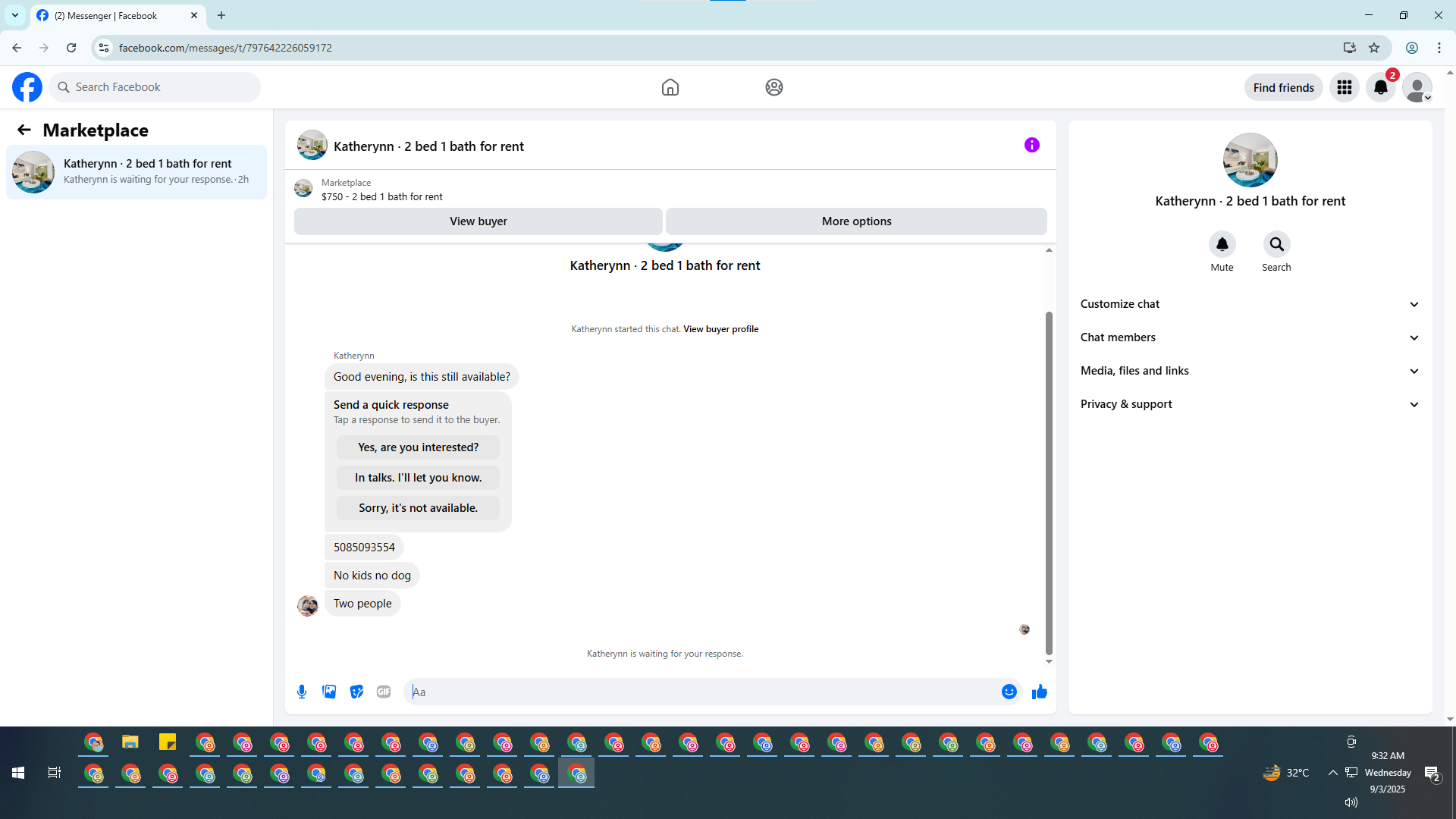The image size is (1456, 819).
Task: Go back from Marketplace with arrow
Action: [x=24, y=130]
